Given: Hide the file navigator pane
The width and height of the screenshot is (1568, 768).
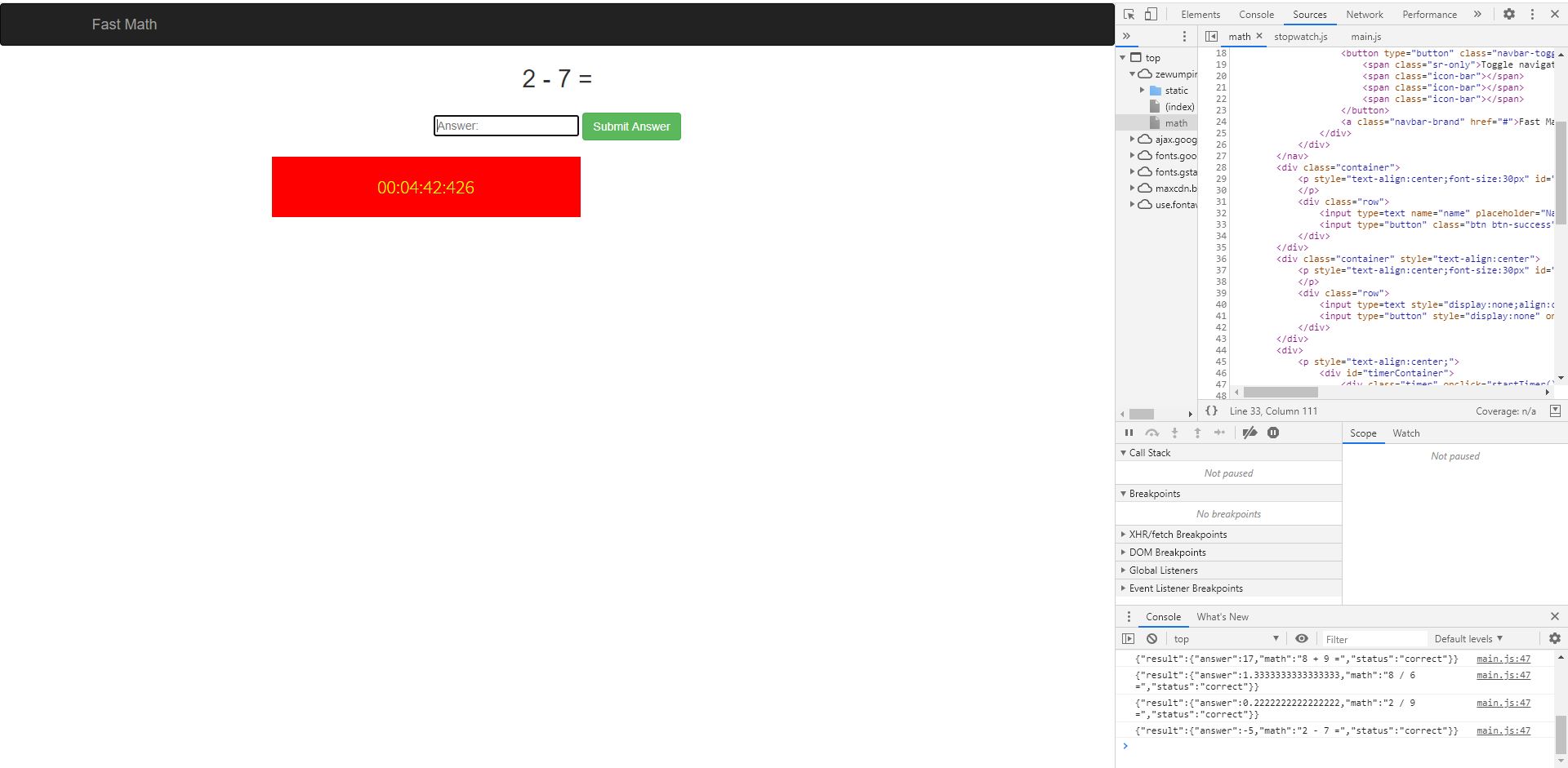Looking at the screenshot, I should [x=1211, y=36].
